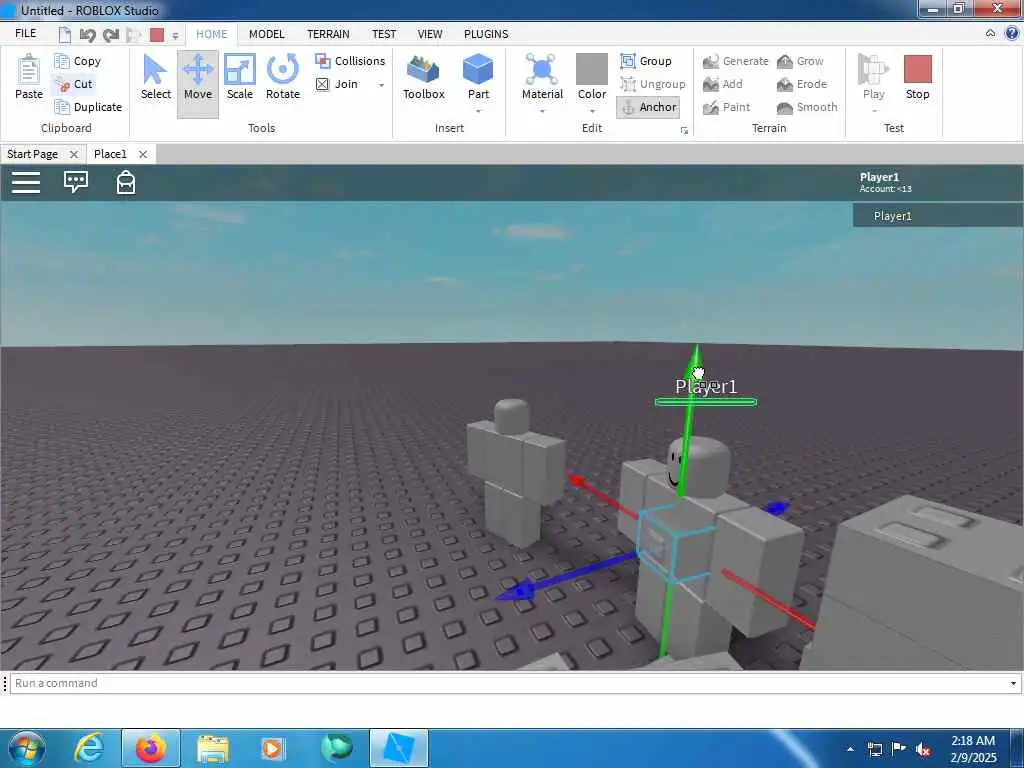Cut the selected object
Screen dimensions: 1024x768
[74, 84]
